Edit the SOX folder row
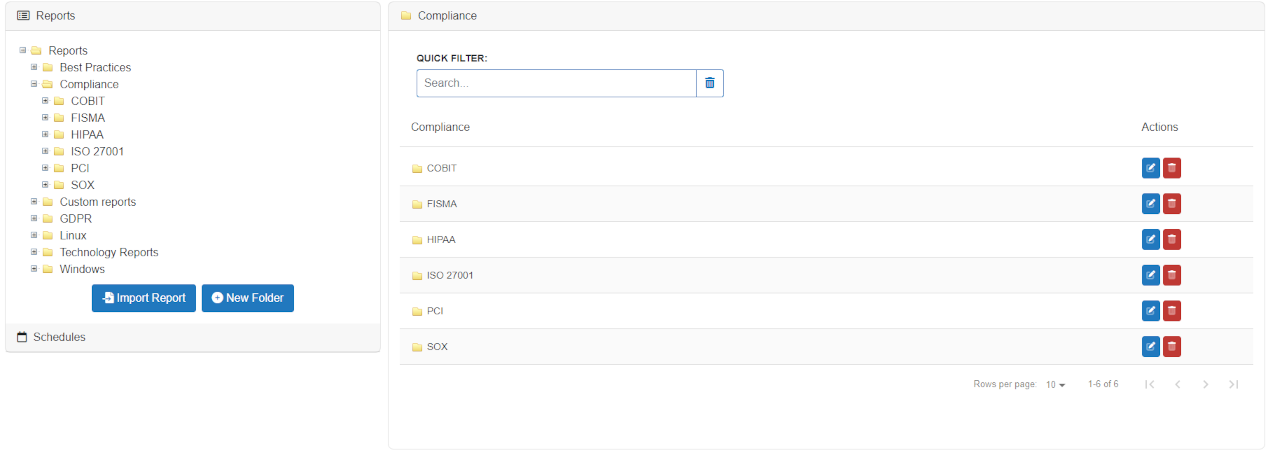The image size is (1268, 453). (1151, 346)
